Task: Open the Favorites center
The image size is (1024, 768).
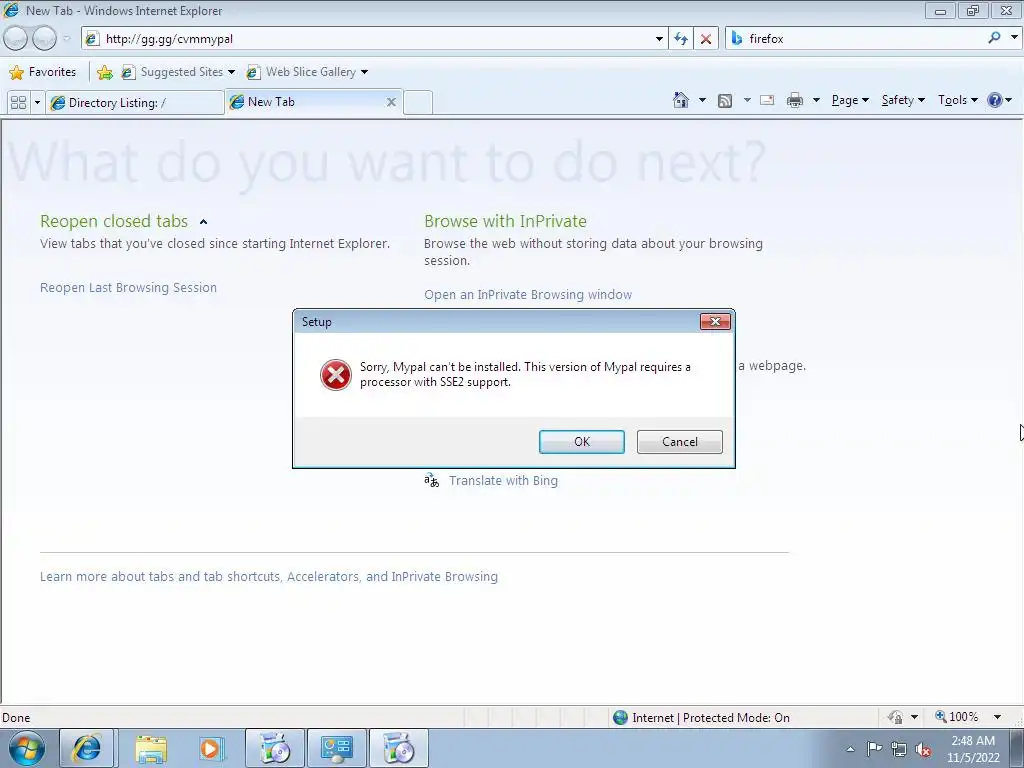Action: click(x=43, y=72)
